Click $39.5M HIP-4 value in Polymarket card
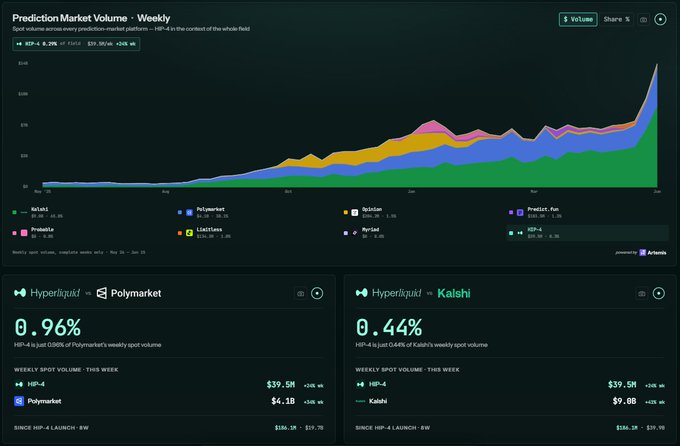 click(x=281, y=384)
